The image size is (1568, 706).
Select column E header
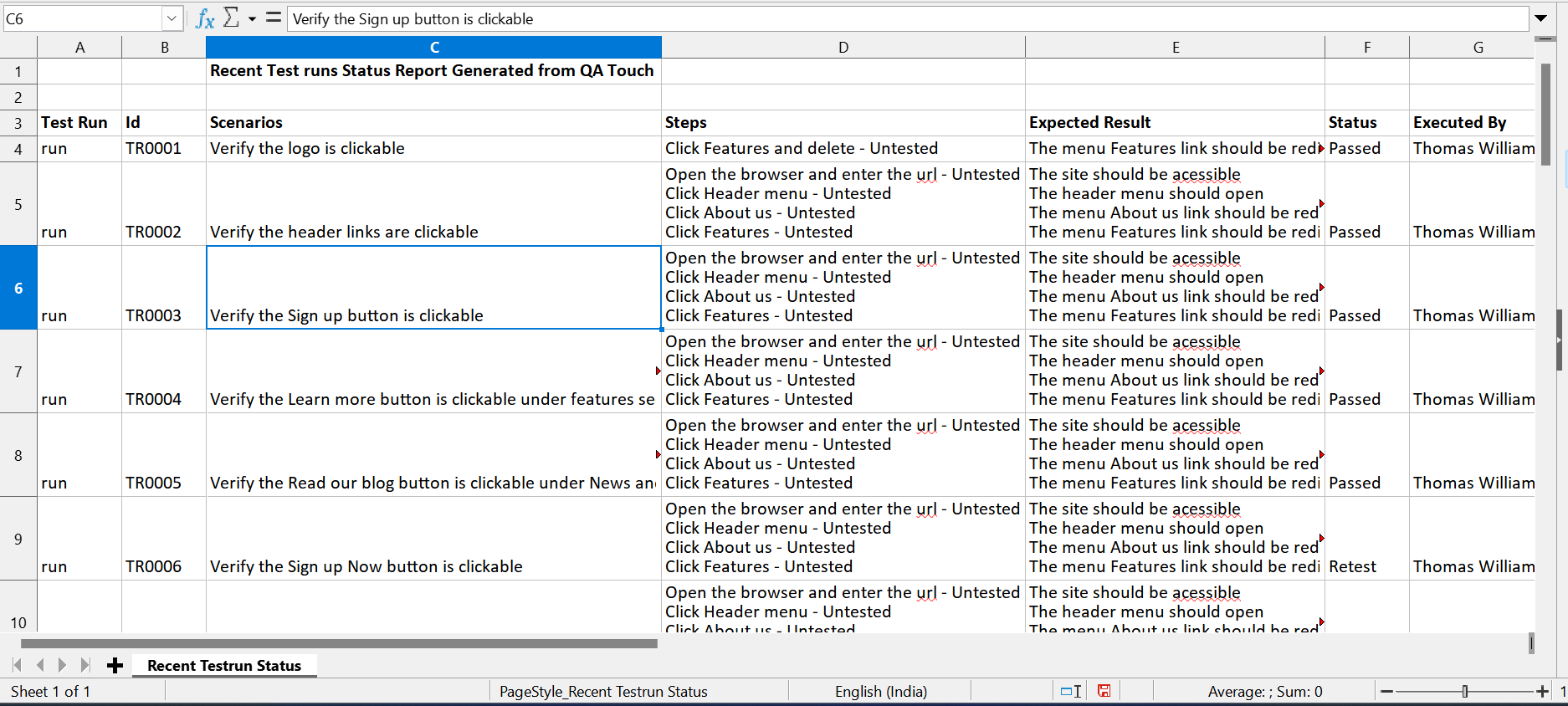(x=1176, y=48)
